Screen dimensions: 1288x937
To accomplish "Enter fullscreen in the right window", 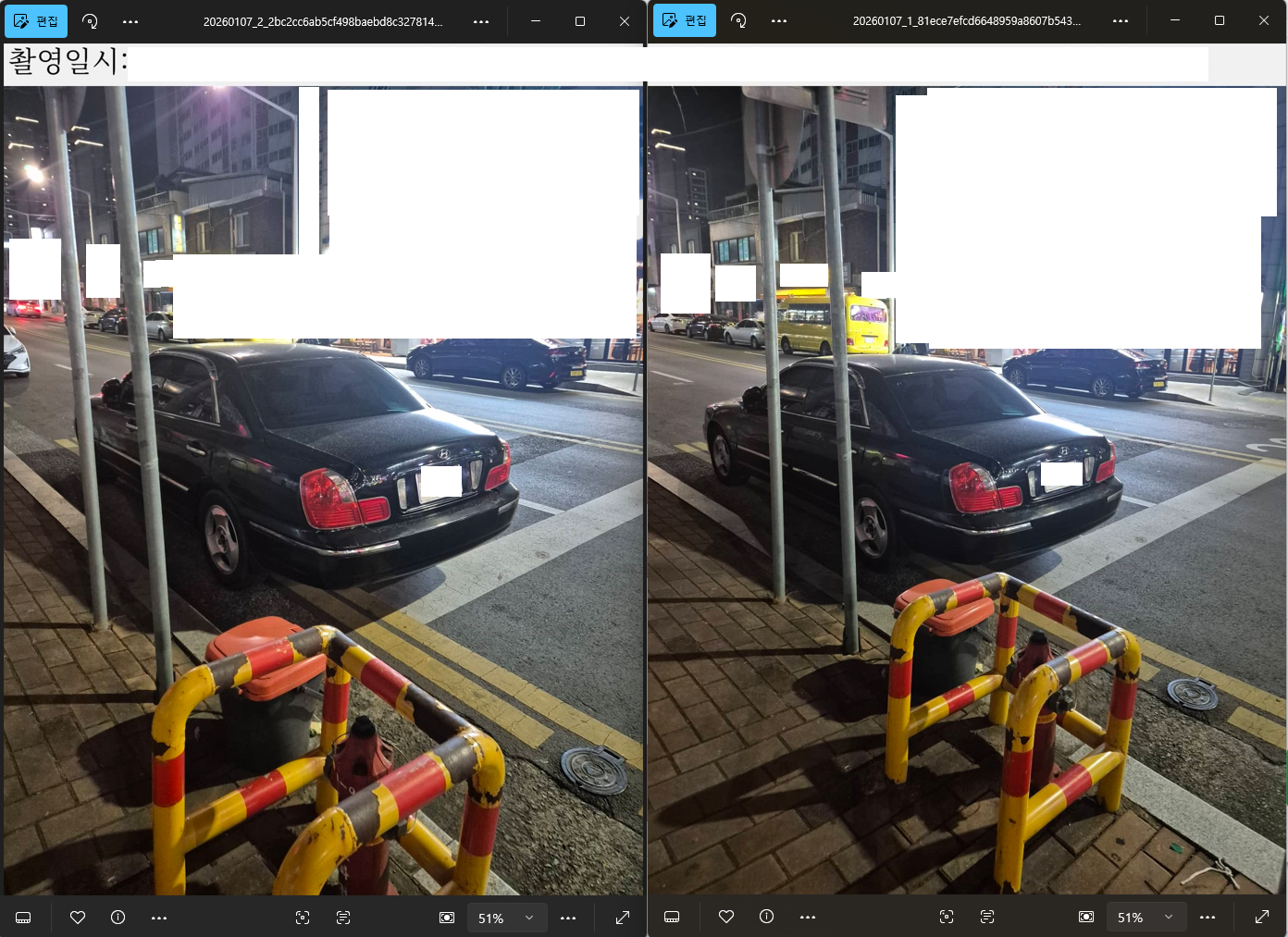I will (x=1262, y=917).
